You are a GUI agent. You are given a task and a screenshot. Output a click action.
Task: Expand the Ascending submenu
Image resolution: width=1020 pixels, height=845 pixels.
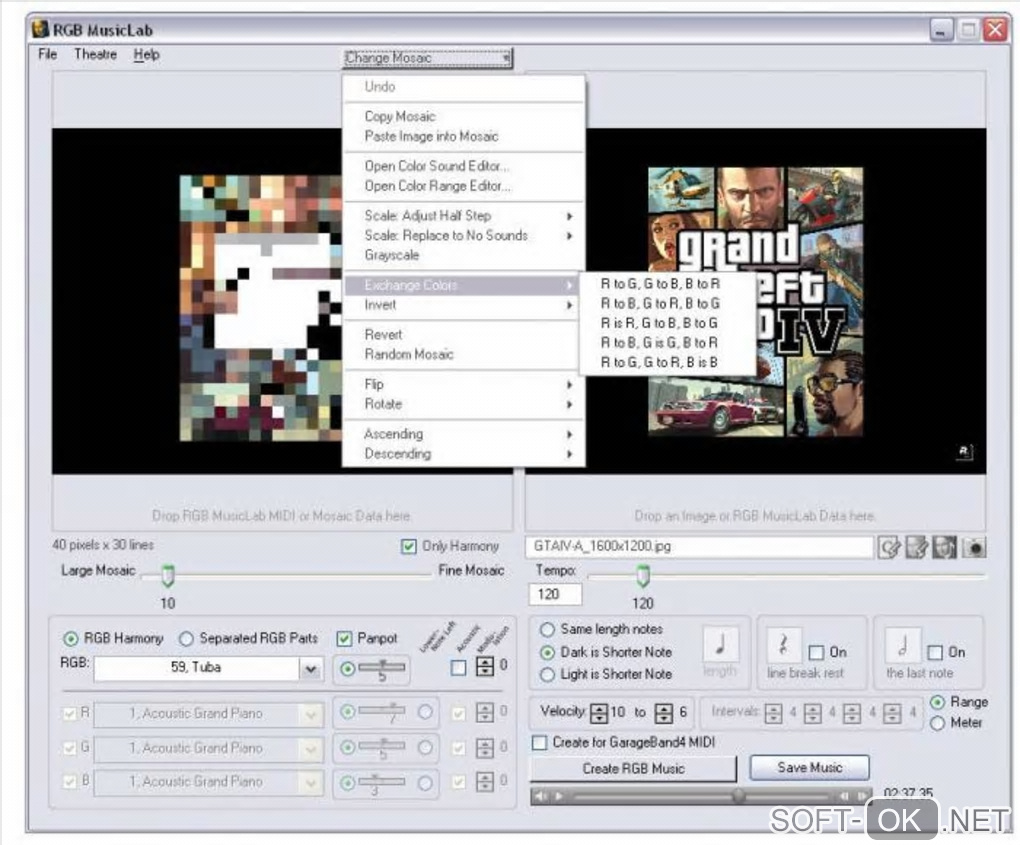(x=463, y=434)
